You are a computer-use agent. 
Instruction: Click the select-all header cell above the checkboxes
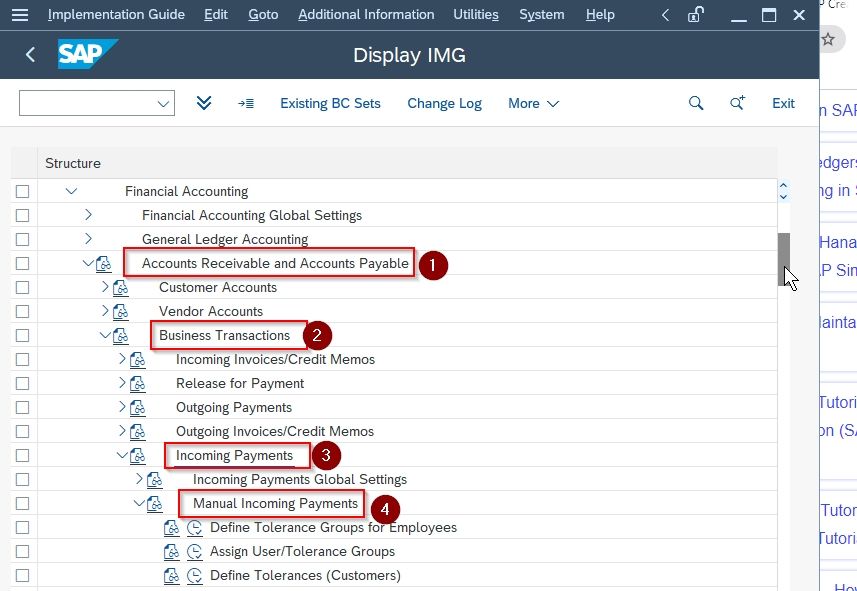pos(24,163)
